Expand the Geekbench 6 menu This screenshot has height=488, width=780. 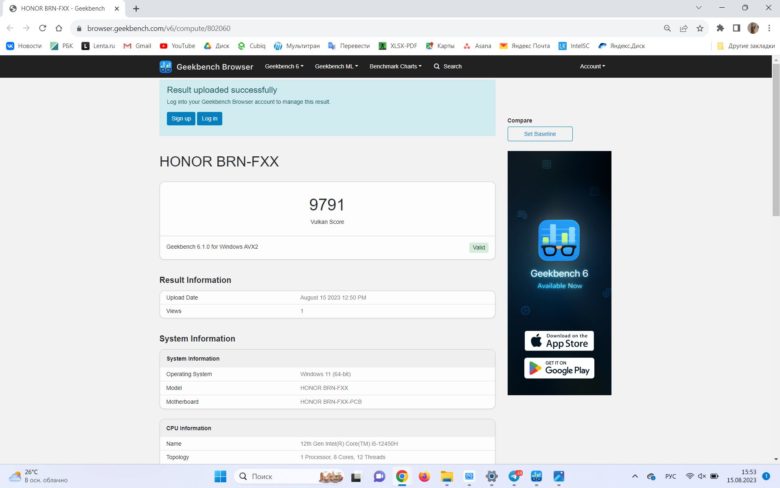point(284,66)
